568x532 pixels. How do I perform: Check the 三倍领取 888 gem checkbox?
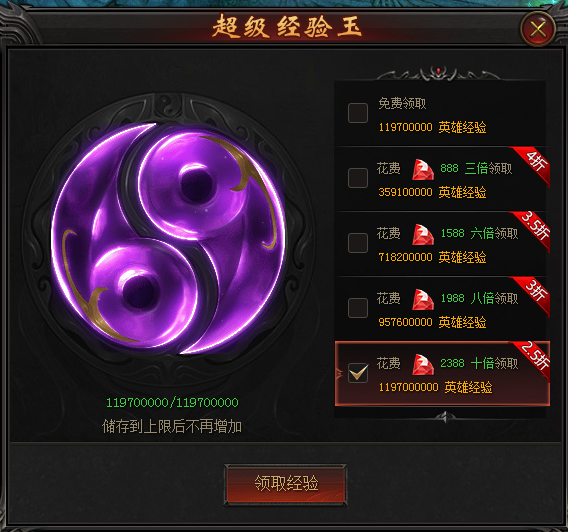coord(358,178)
